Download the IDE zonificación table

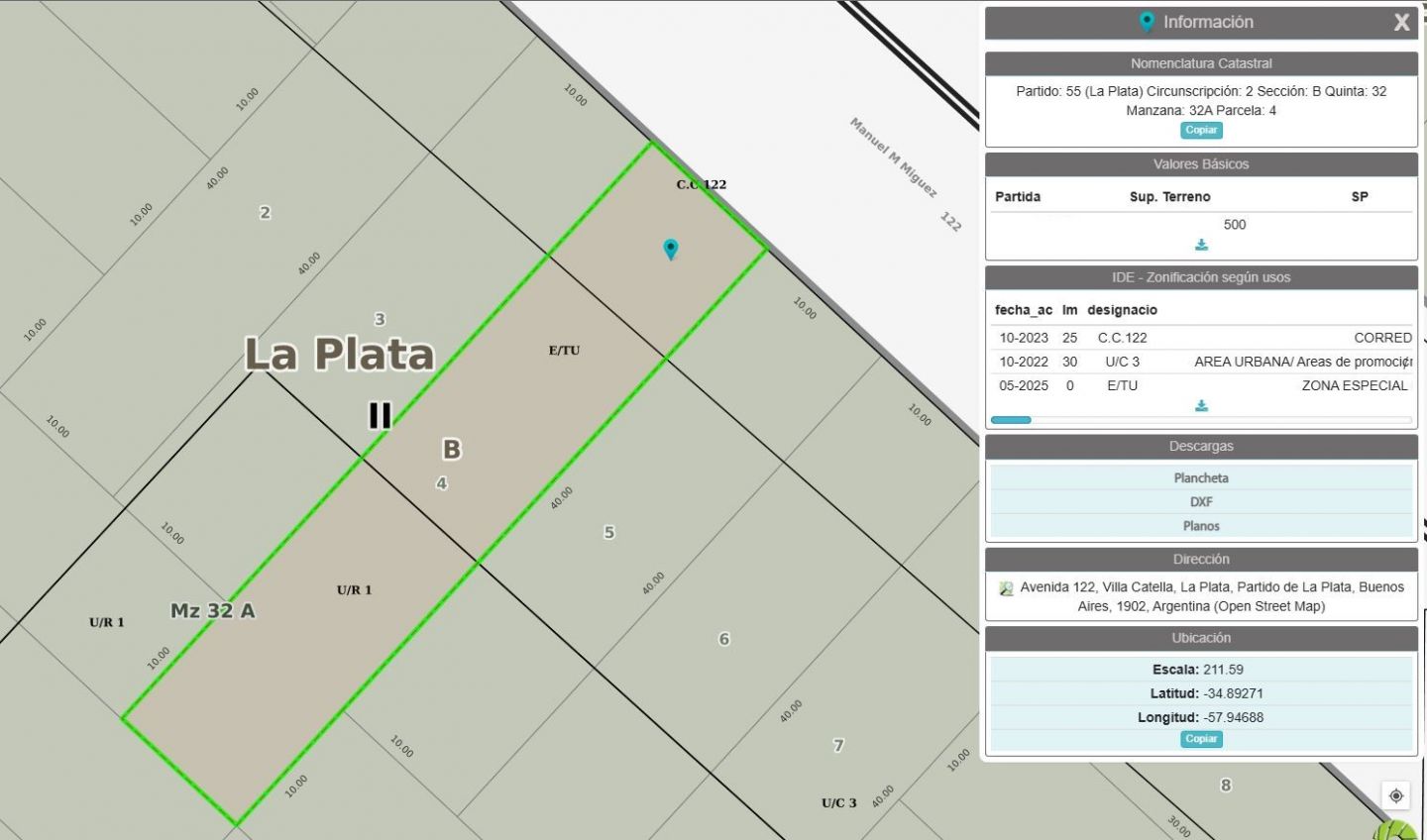(x=1201, y=406)
